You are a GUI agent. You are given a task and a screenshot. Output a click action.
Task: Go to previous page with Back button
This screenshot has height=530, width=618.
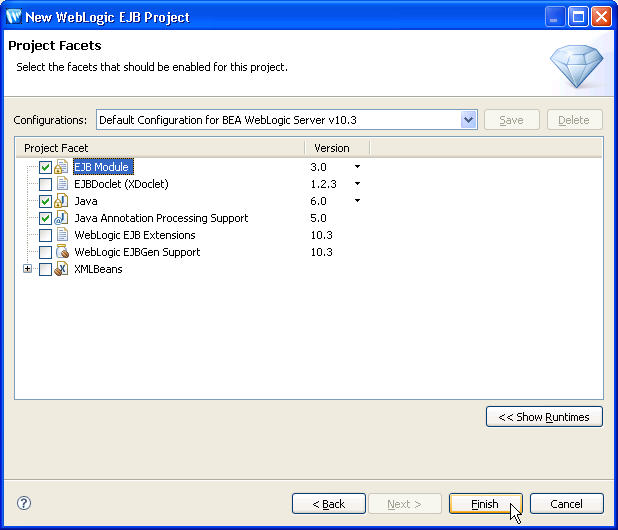(329, 504)
